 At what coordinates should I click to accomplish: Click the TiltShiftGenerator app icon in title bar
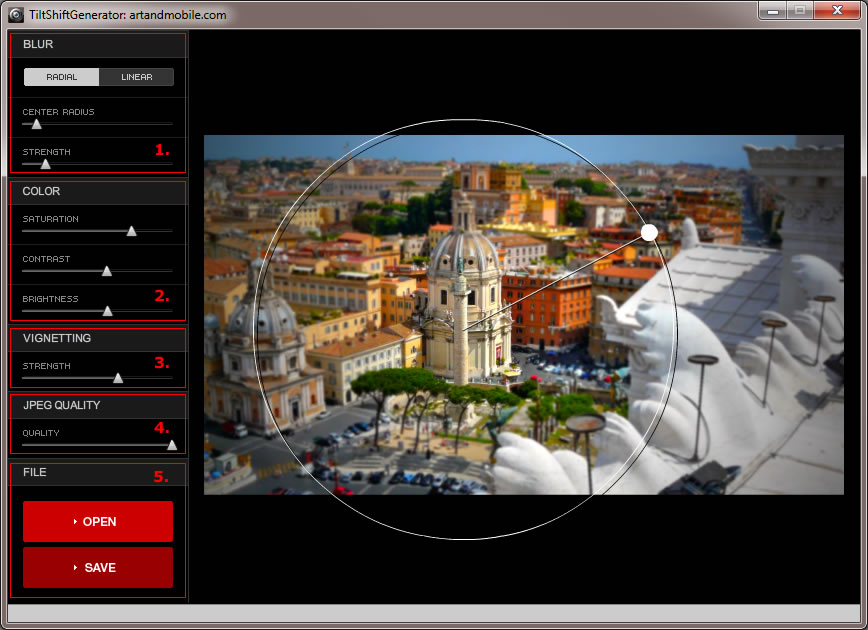(x=16, y=14)
